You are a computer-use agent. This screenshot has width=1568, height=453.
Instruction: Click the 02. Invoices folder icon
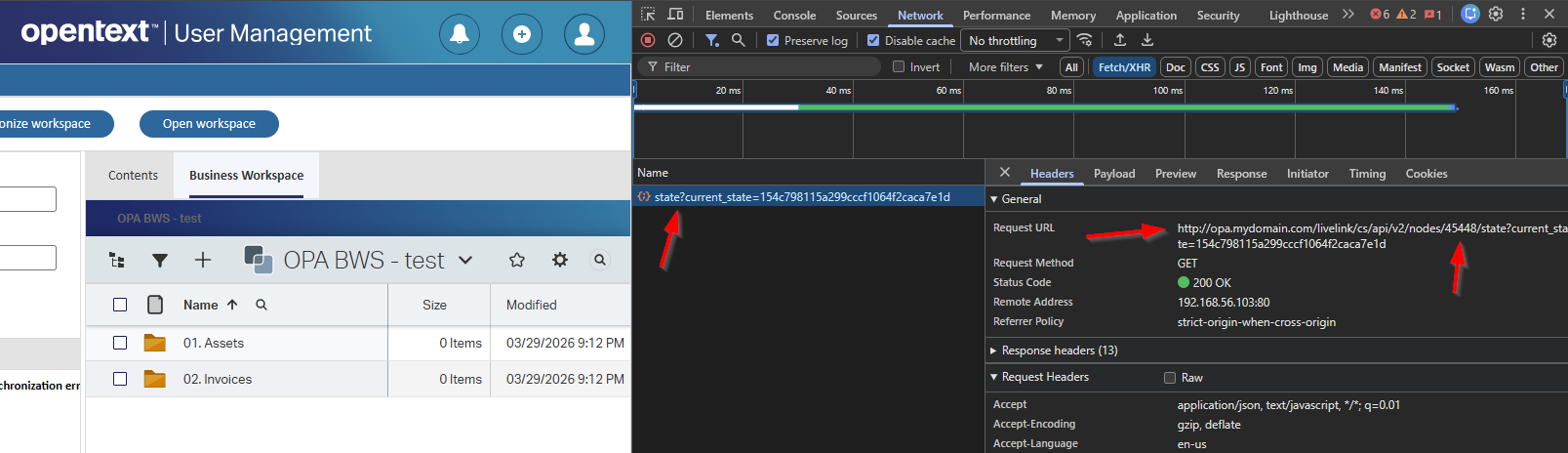[x=155, y=379]
